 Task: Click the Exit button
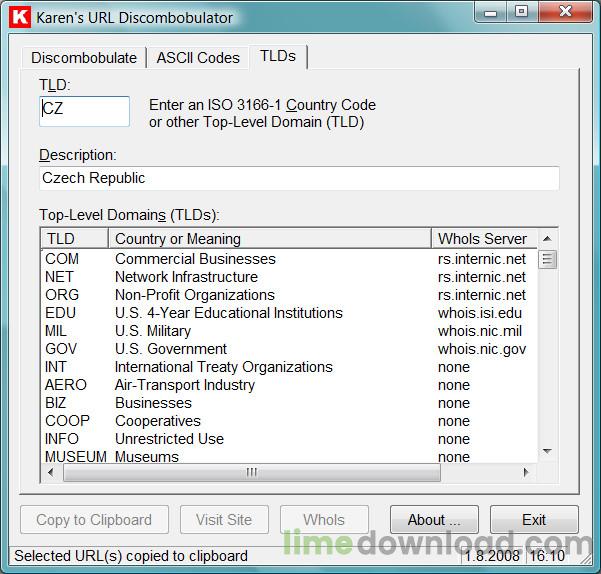(x=534, y=520)
